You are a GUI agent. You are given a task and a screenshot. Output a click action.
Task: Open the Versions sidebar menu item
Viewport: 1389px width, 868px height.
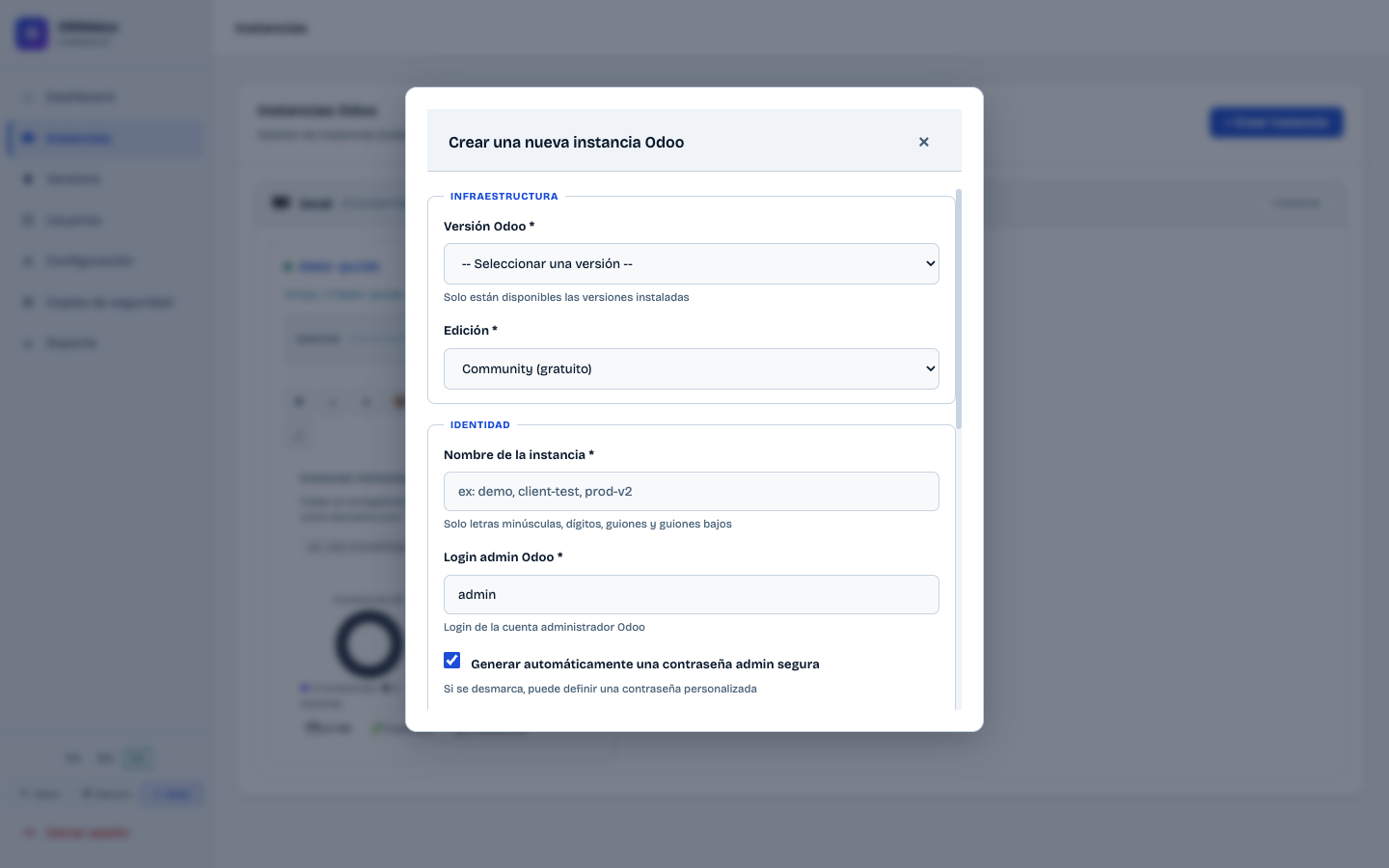click(x=73, y=179)
